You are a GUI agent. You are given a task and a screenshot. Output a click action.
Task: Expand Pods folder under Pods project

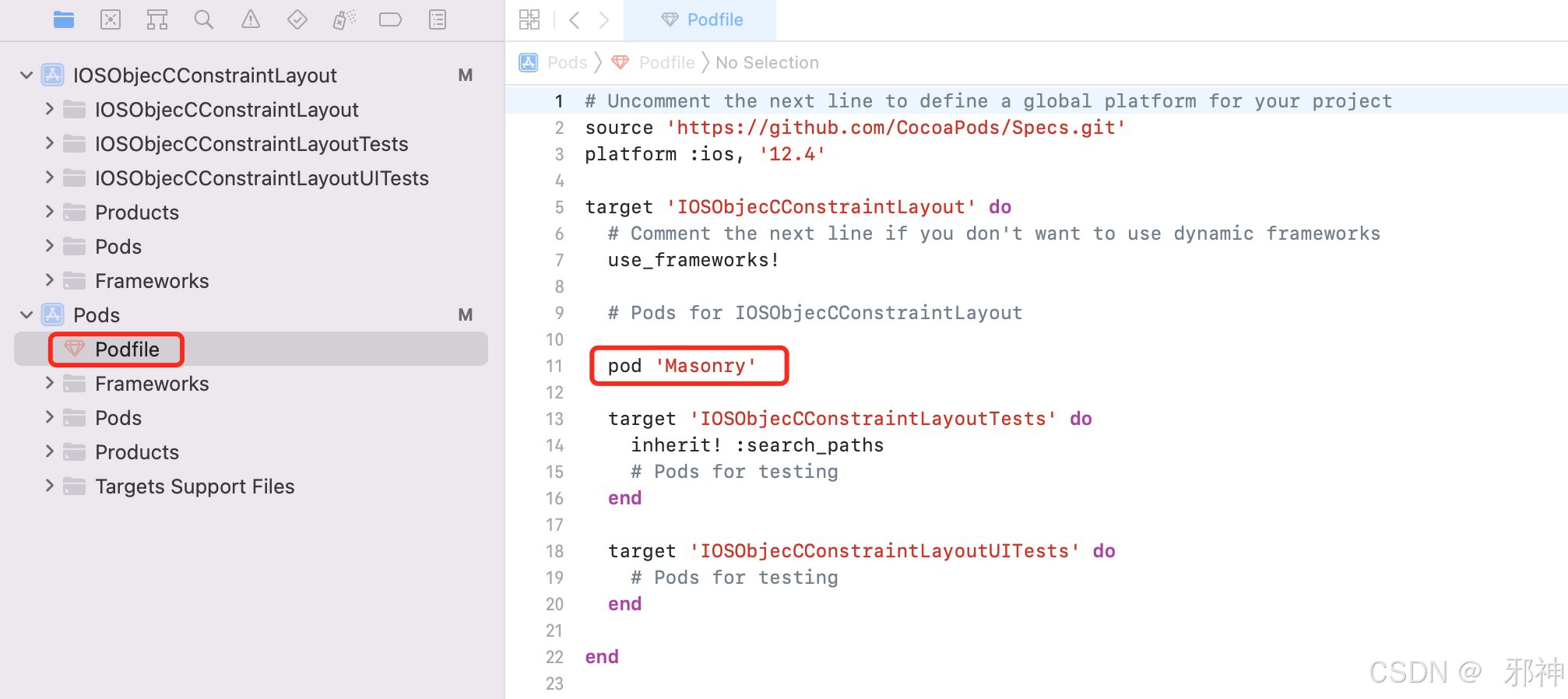click(49, 417)
